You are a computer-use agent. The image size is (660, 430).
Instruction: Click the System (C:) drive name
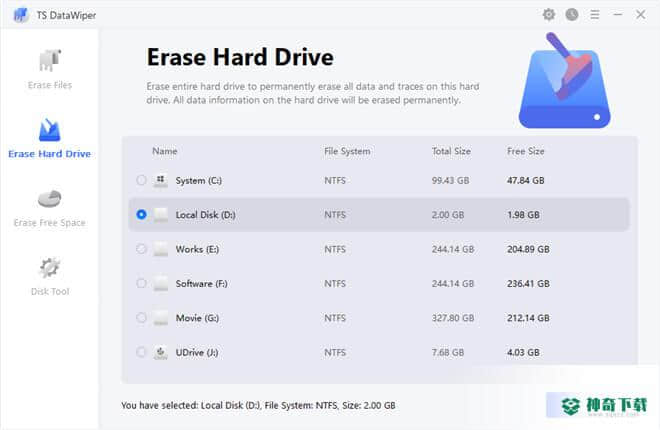(199, 181)
